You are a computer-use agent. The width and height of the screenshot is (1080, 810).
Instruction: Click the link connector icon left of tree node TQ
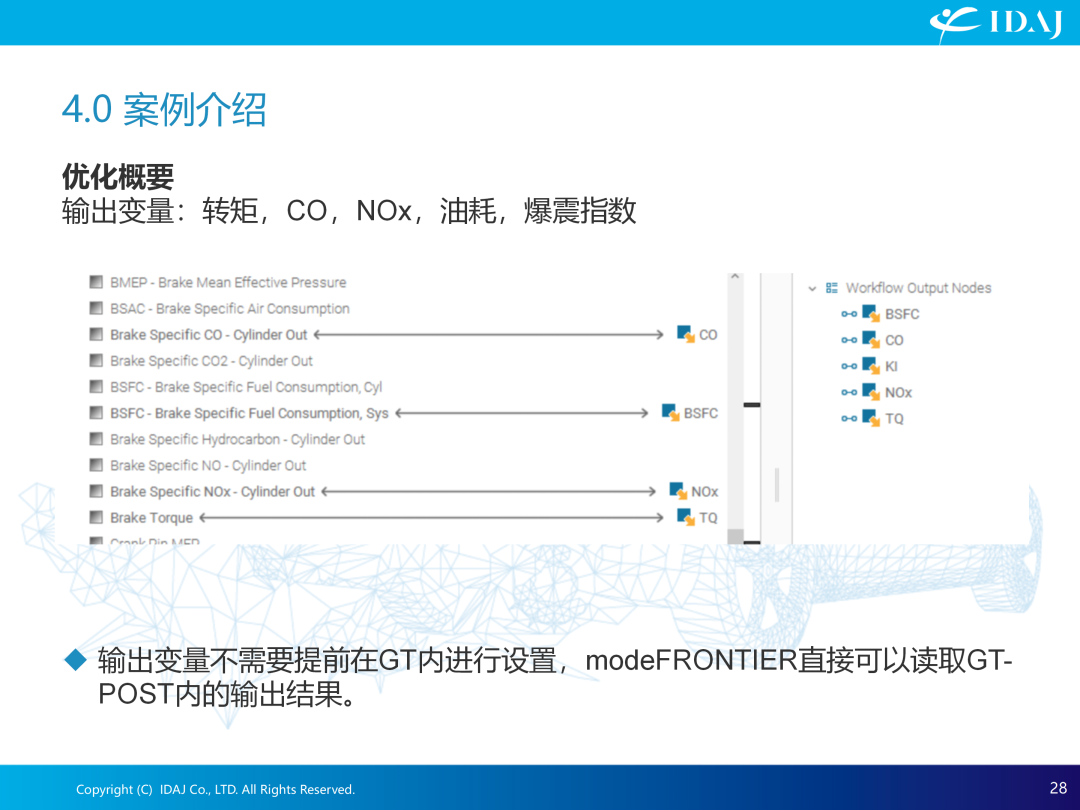point(849,419)
